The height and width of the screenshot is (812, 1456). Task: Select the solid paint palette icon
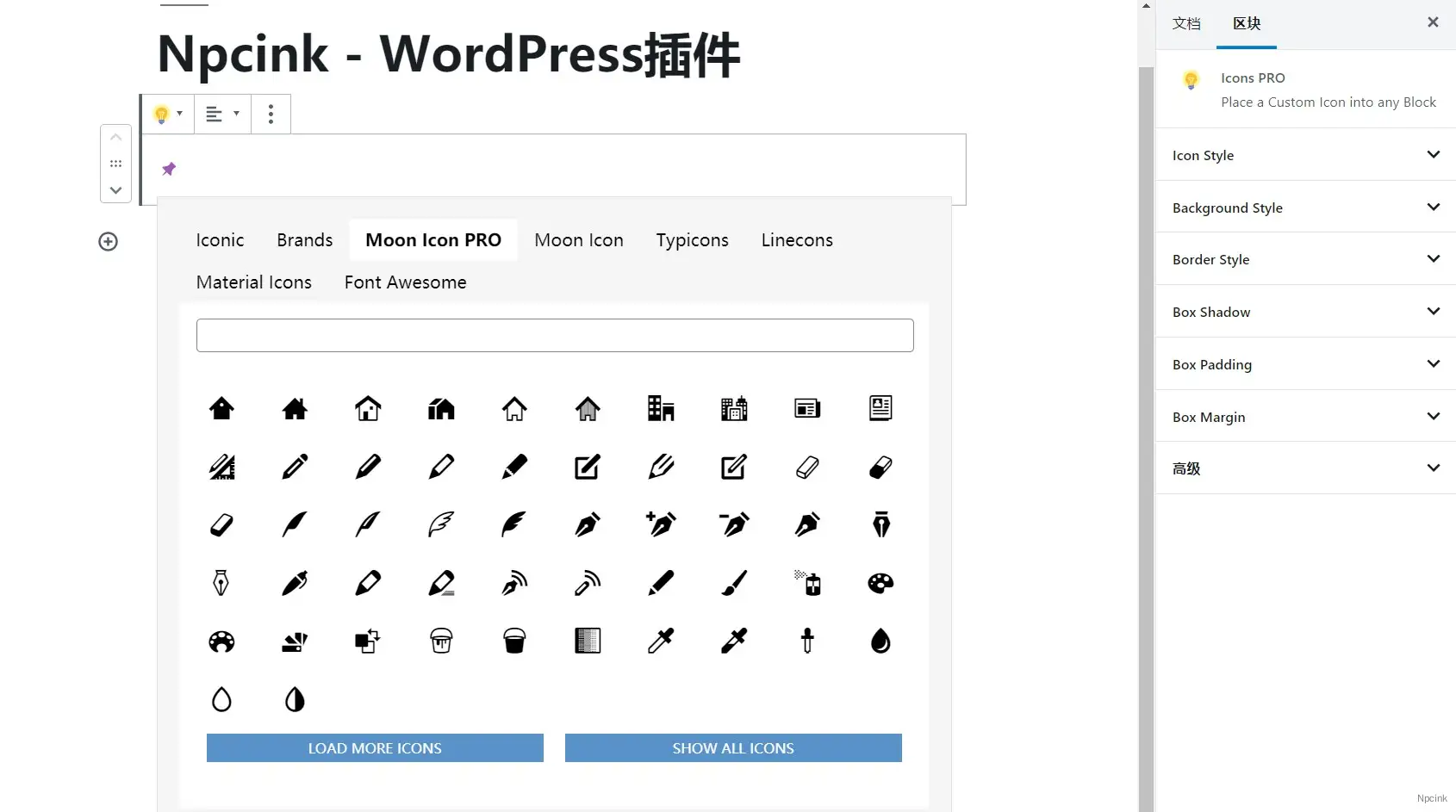(x=880, y=583)
